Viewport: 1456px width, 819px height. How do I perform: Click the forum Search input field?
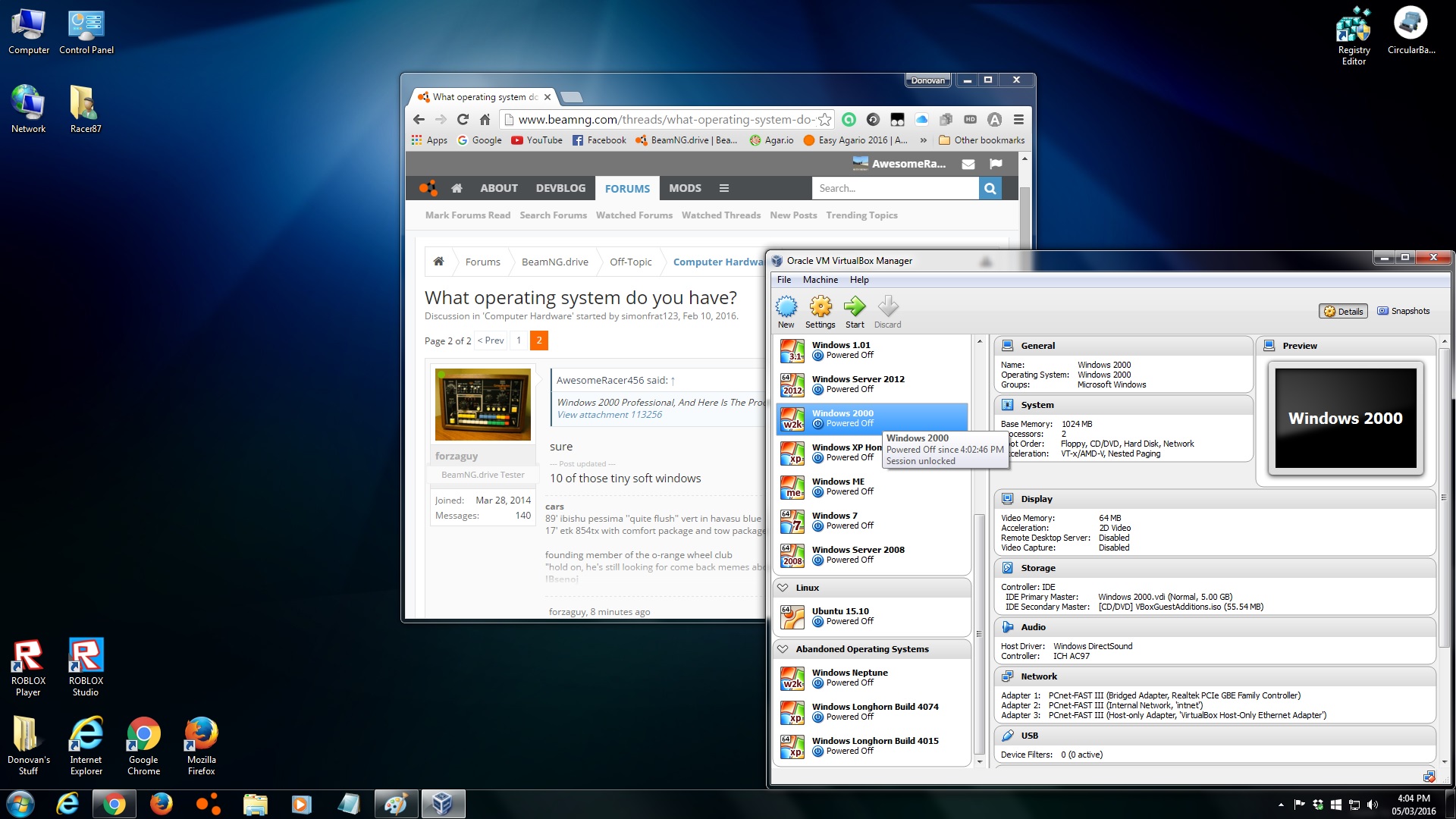tap(895, 188)
